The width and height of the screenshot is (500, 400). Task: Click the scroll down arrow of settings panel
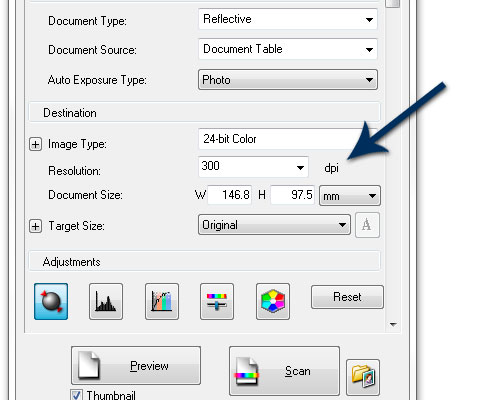pos(393,324)
